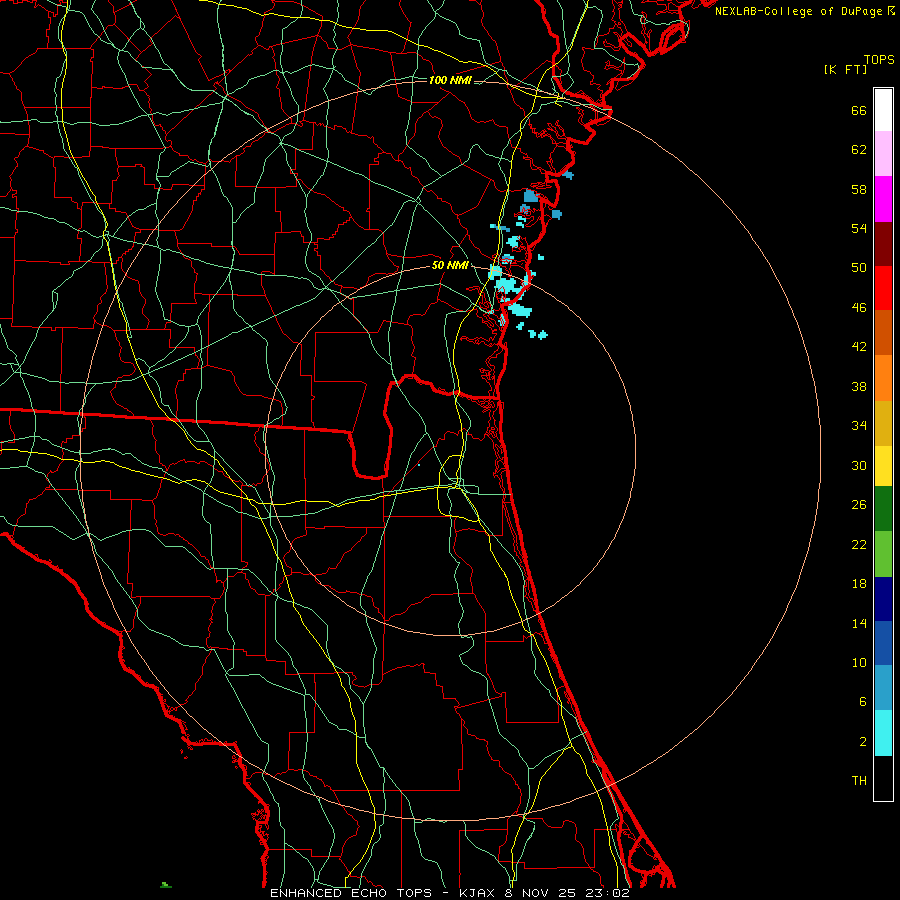The width and height of the screenshot is (900, 900).
Task: Click the light green legend swatch
Action: [883, 554]
